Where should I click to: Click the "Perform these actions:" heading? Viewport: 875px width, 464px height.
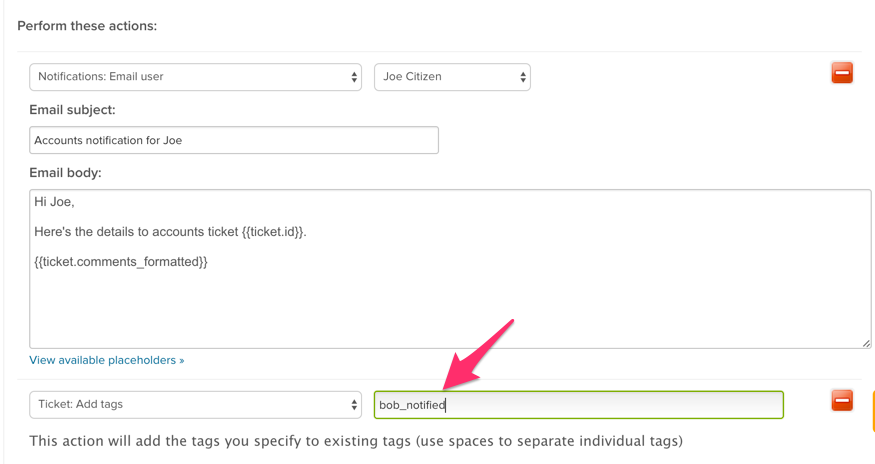click(87, 26)
